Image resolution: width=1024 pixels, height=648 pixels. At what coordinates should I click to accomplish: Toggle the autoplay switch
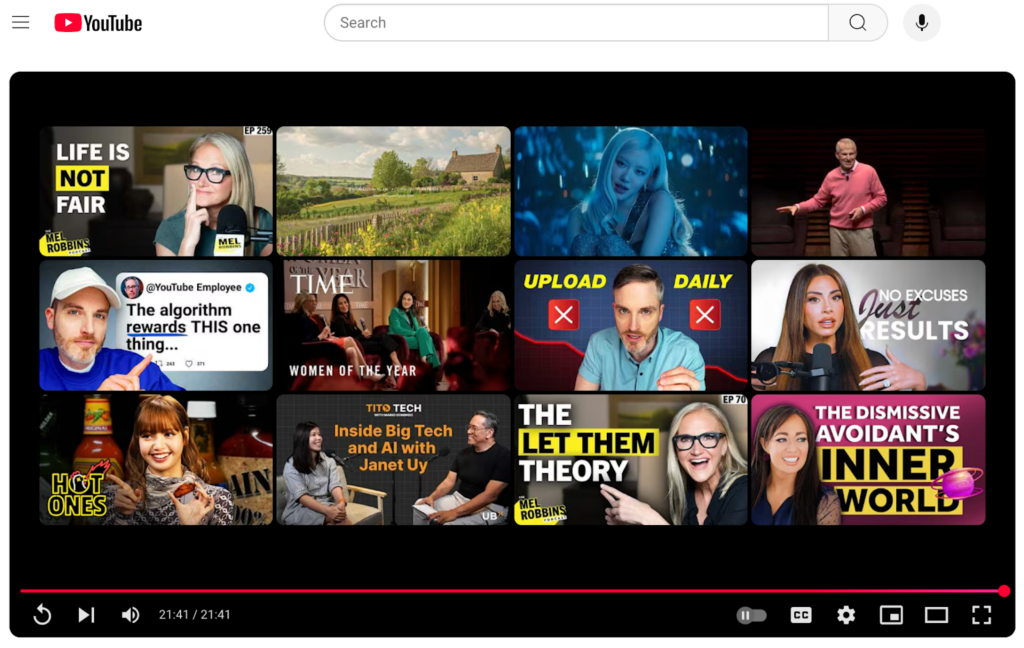point(751,615)
